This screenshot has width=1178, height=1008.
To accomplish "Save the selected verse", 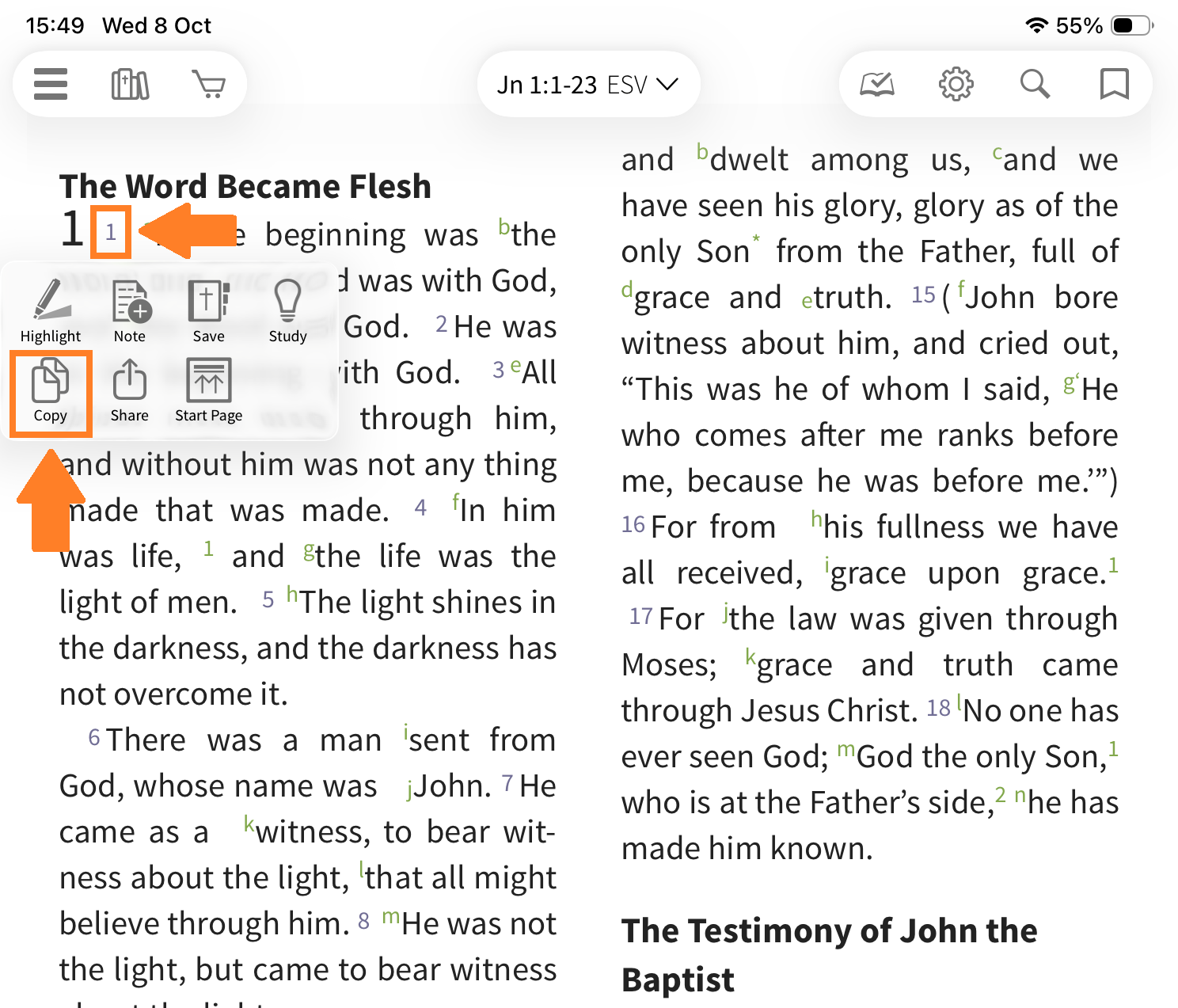I will 209,311.
